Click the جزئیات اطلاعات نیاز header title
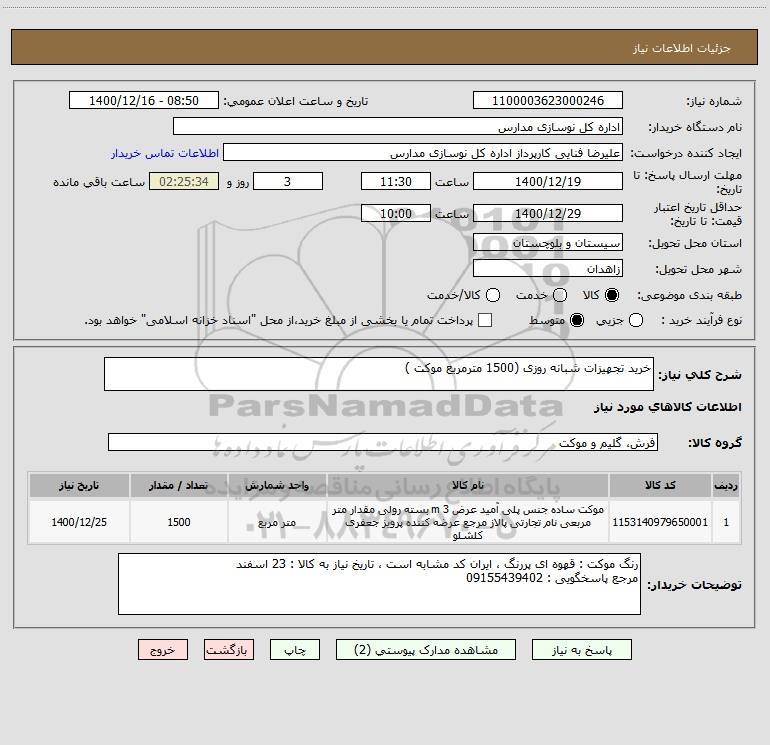The image size is (770, 745). click(682, 48)
